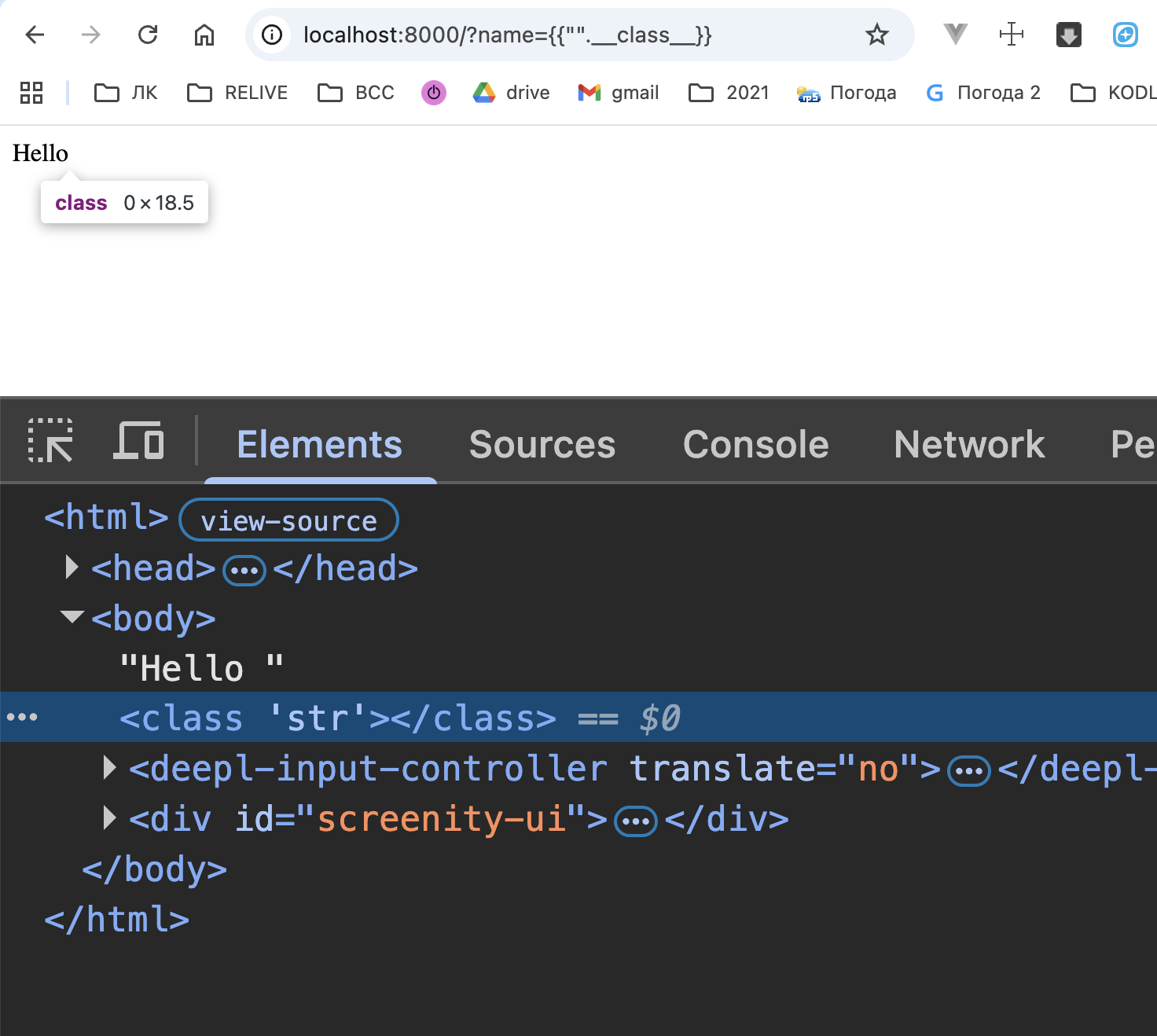Switch to the Network tab
The width and height of the screenshot is (1157, 1036).
969,444
